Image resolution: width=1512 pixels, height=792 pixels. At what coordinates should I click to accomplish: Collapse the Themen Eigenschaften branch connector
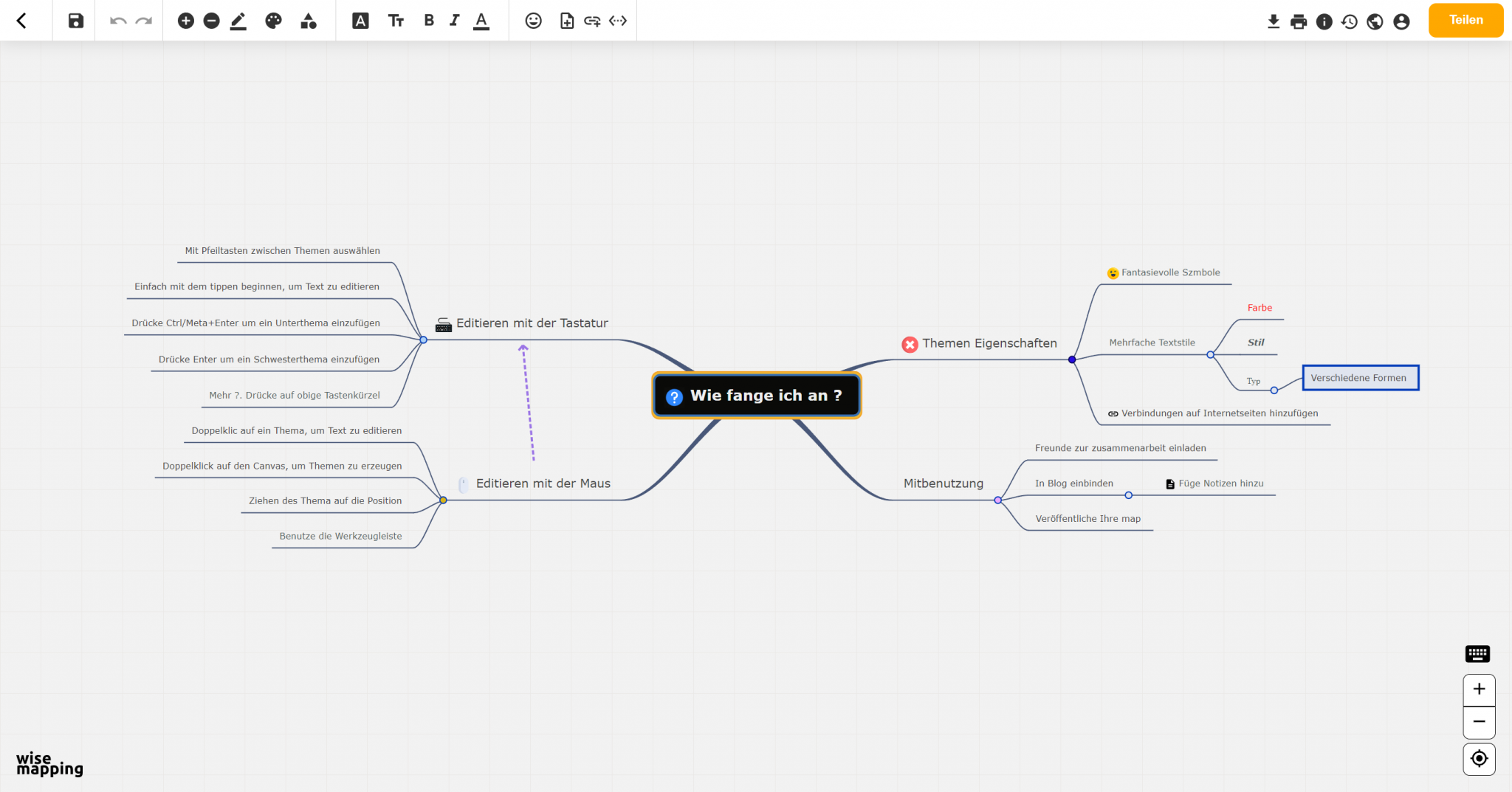(1071, 359)
